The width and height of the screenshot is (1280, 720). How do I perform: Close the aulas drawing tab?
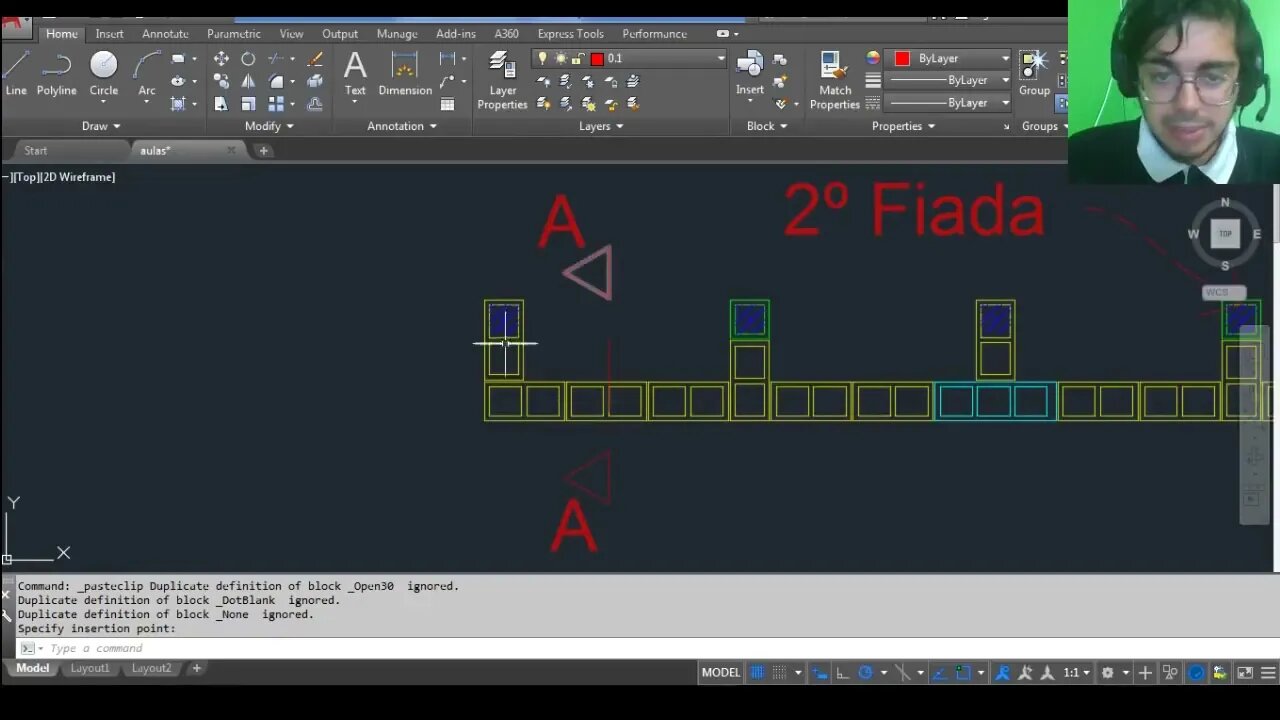[231, 150]
